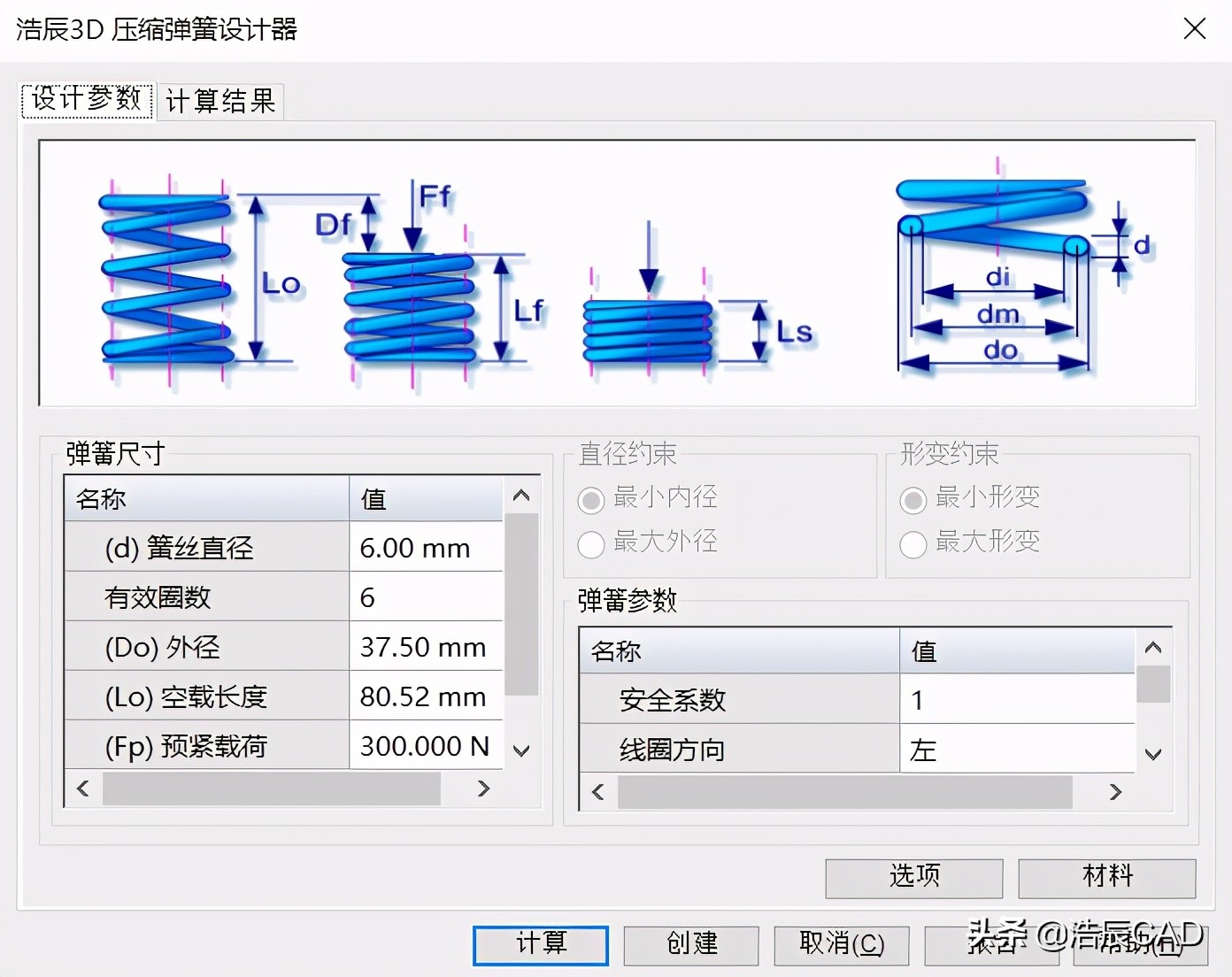This screenshot has height=977, width=1232.
Task: Edit the 有效圈数 value field
Action: coord(426,597)
